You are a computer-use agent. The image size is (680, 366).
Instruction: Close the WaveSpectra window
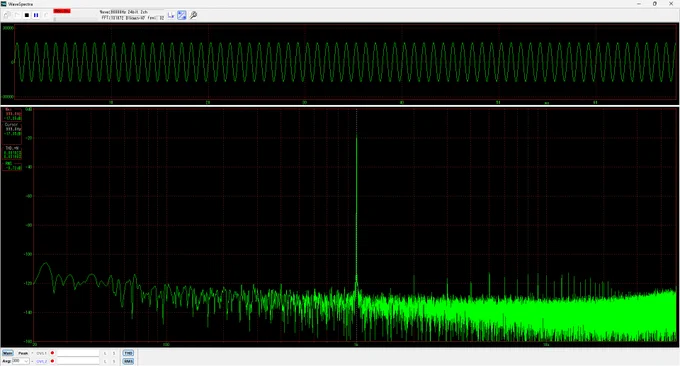[671, 3]
